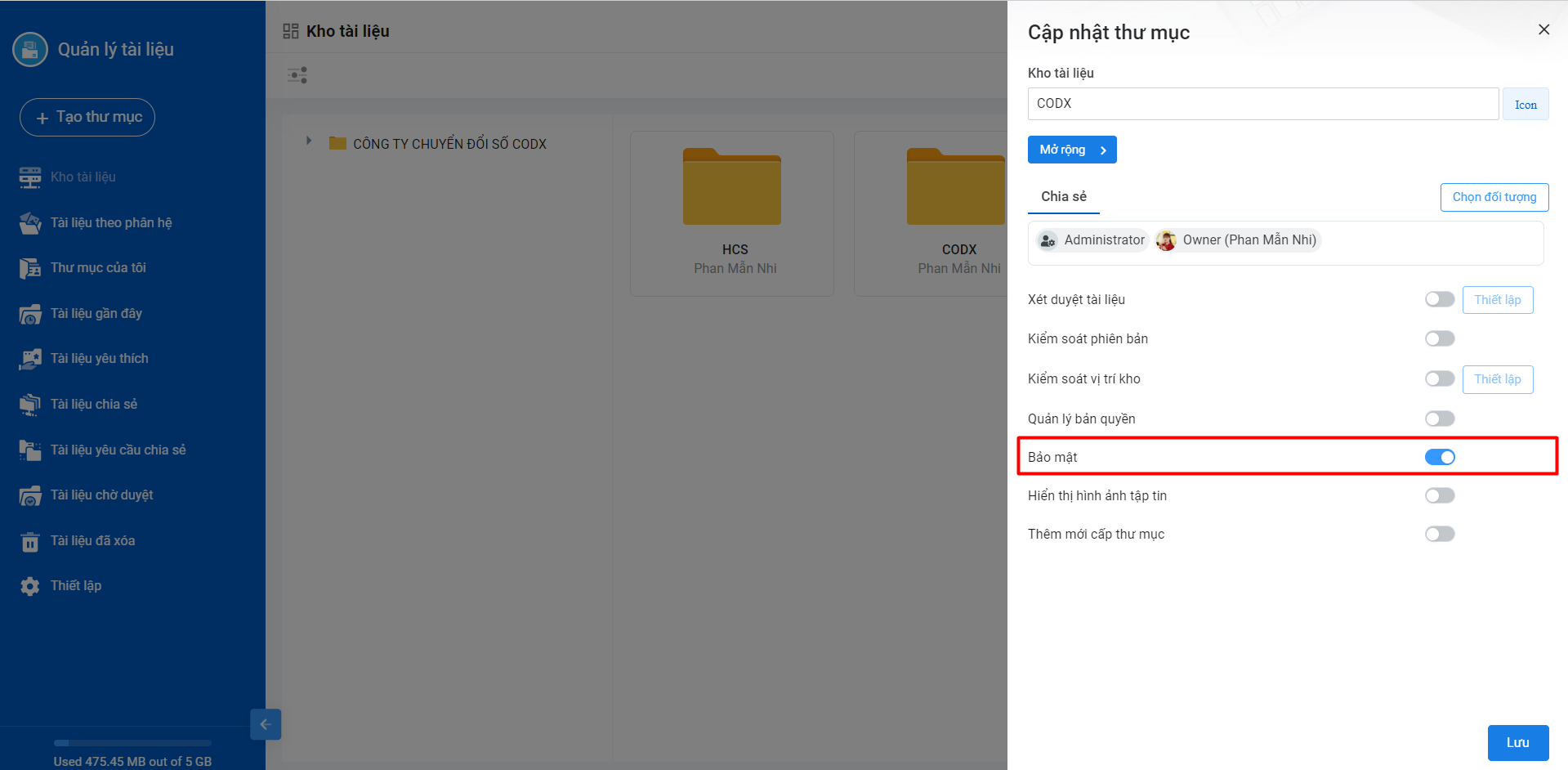Enable Kiểm soát phiên bản switch

click(1440, 338)
